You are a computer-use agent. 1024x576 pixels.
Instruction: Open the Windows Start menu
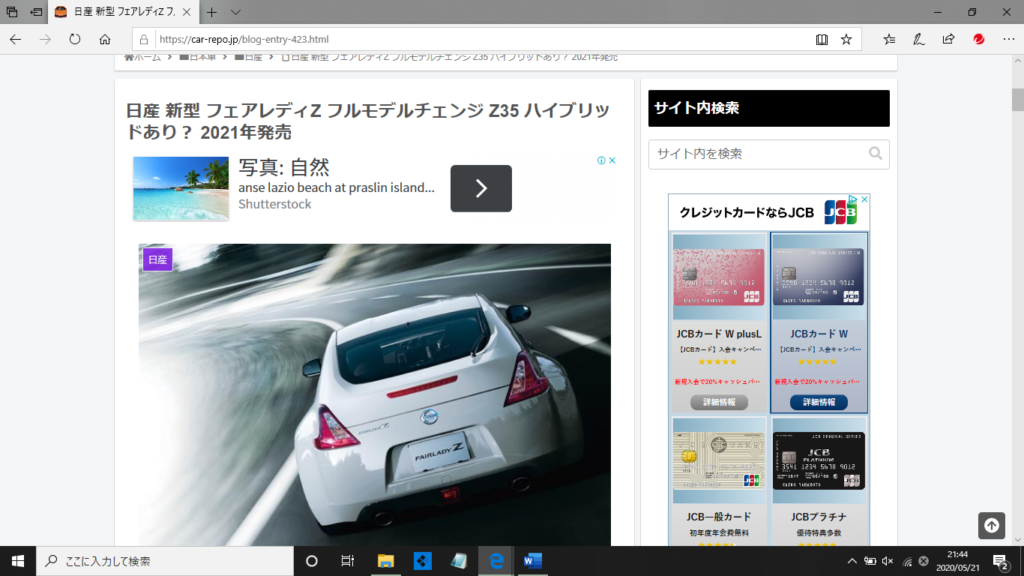[18, 561]
